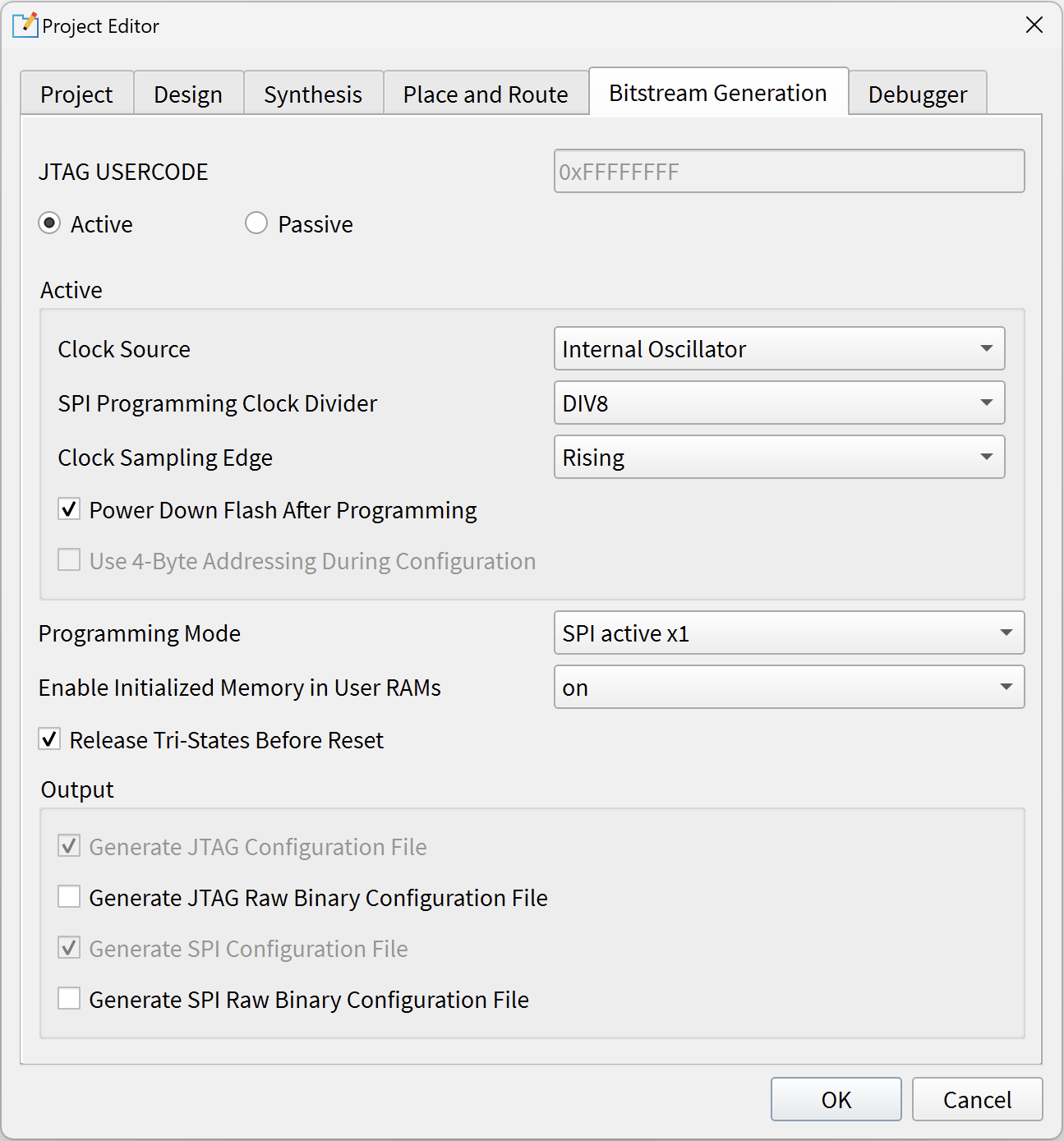Viewport: 1064px width, 1141px height.
Task: Open the Debugger tab
Action: click(x=917, y=94)
